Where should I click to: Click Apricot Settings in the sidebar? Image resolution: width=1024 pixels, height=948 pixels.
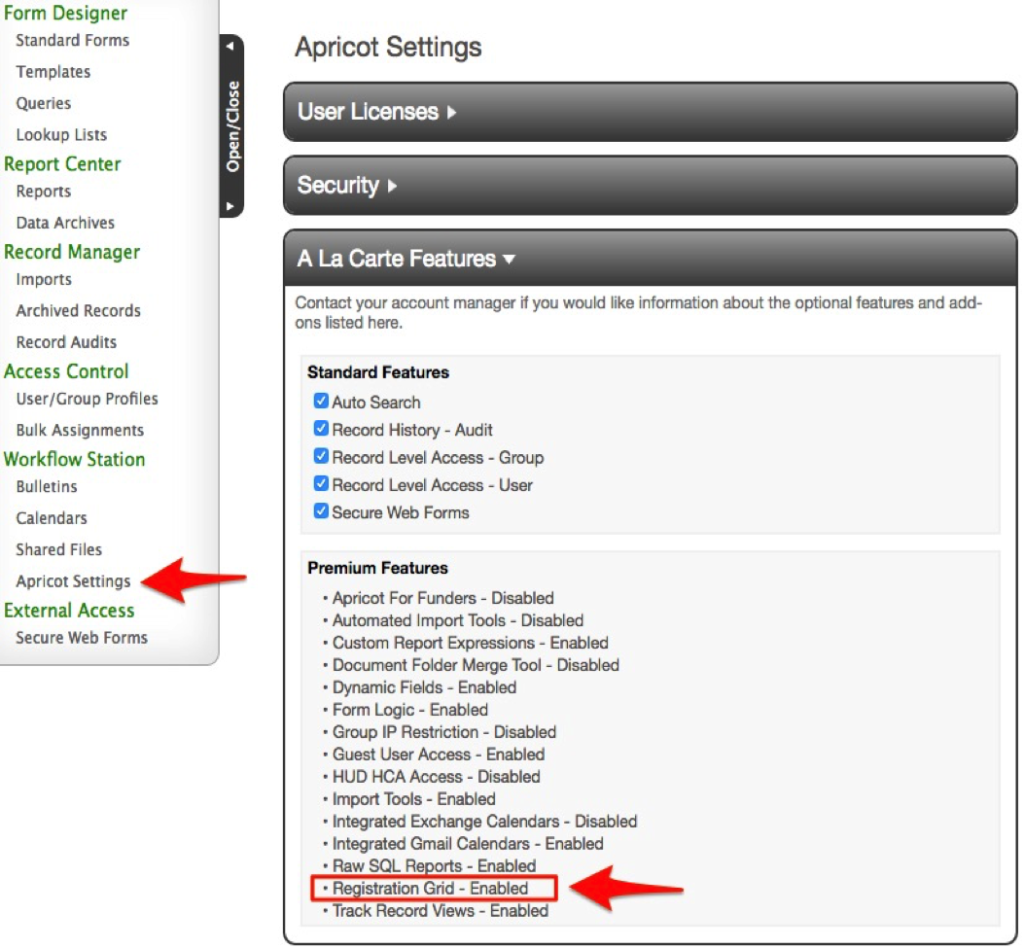coord(74,580)
